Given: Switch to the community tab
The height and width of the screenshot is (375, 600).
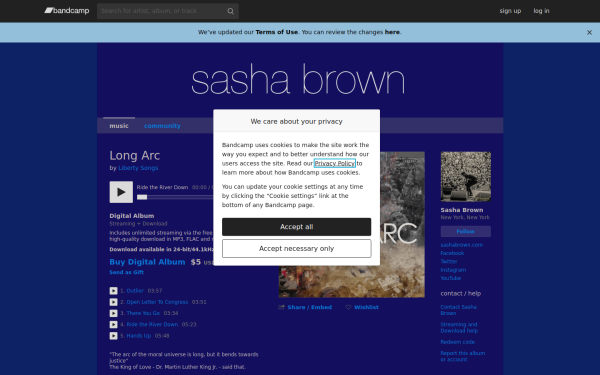Looking at the screenshot, I should click(162, 126).
